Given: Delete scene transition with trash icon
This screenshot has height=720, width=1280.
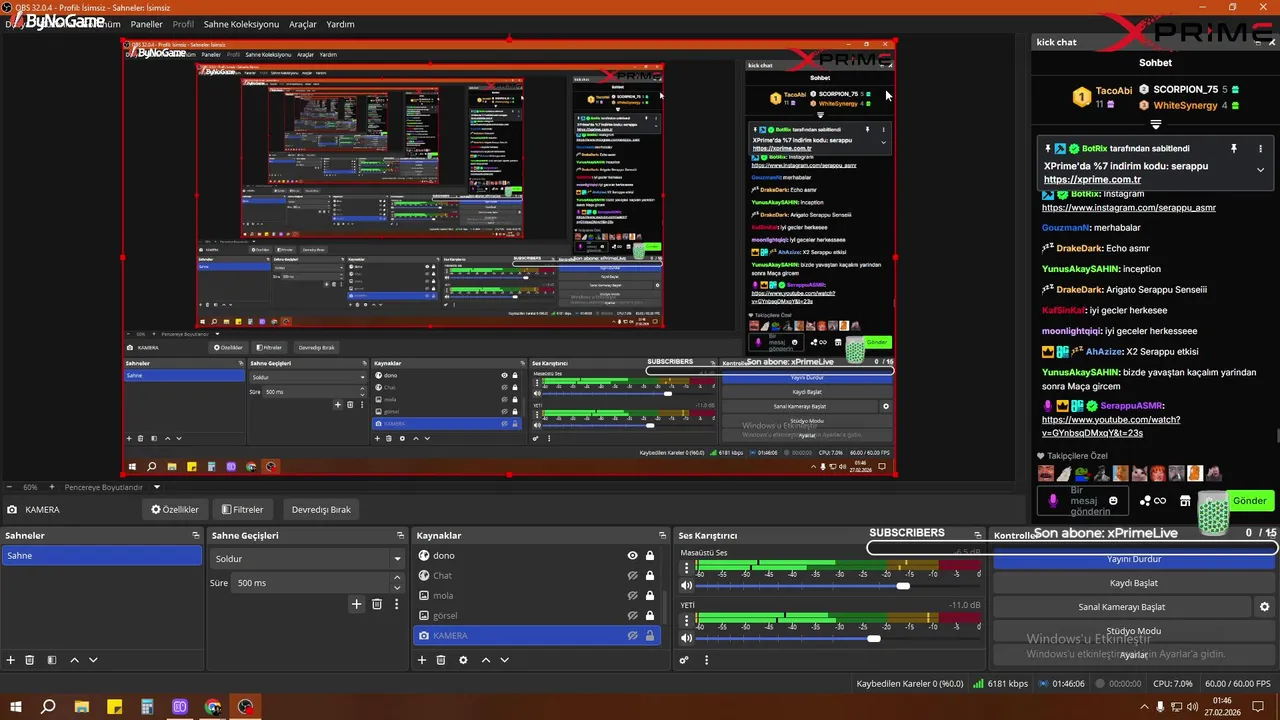Looking at the screenshot, I should 377,604.
